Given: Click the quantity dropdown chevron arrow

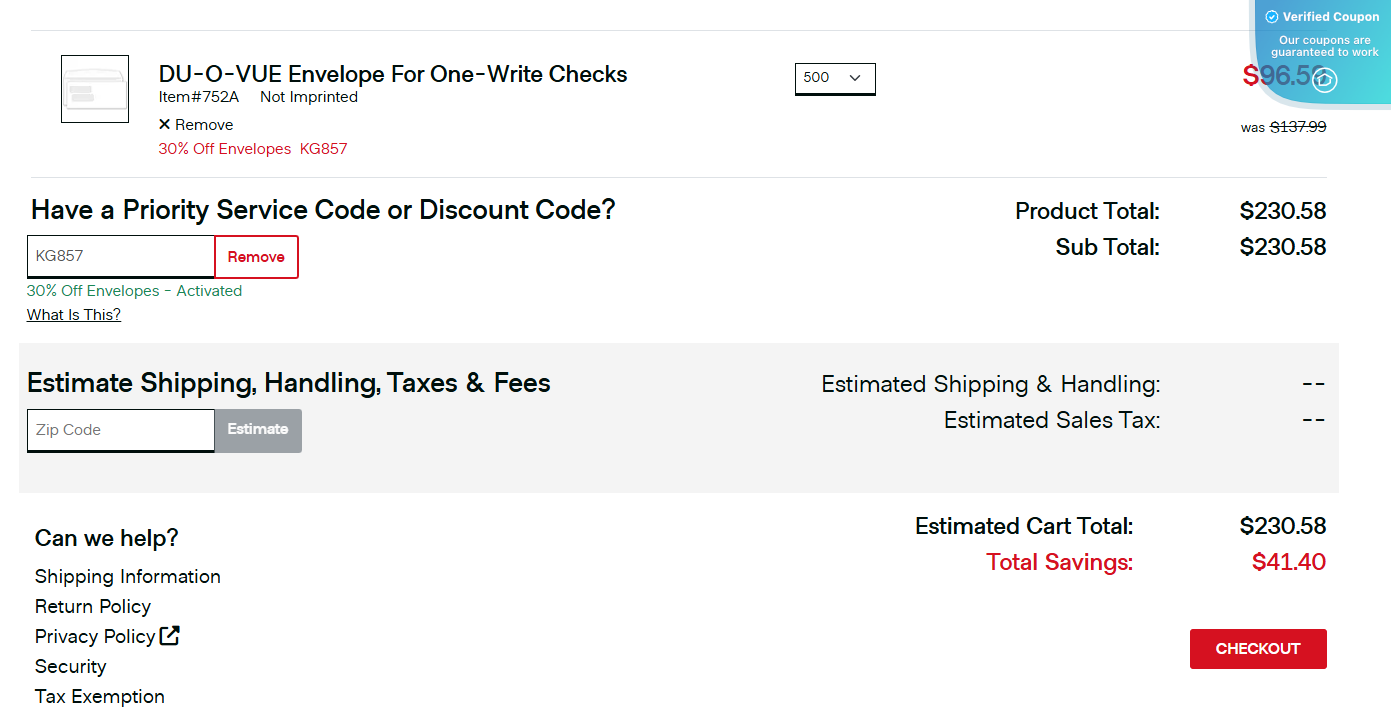Looking at the screenshot, I should (856, 78).
